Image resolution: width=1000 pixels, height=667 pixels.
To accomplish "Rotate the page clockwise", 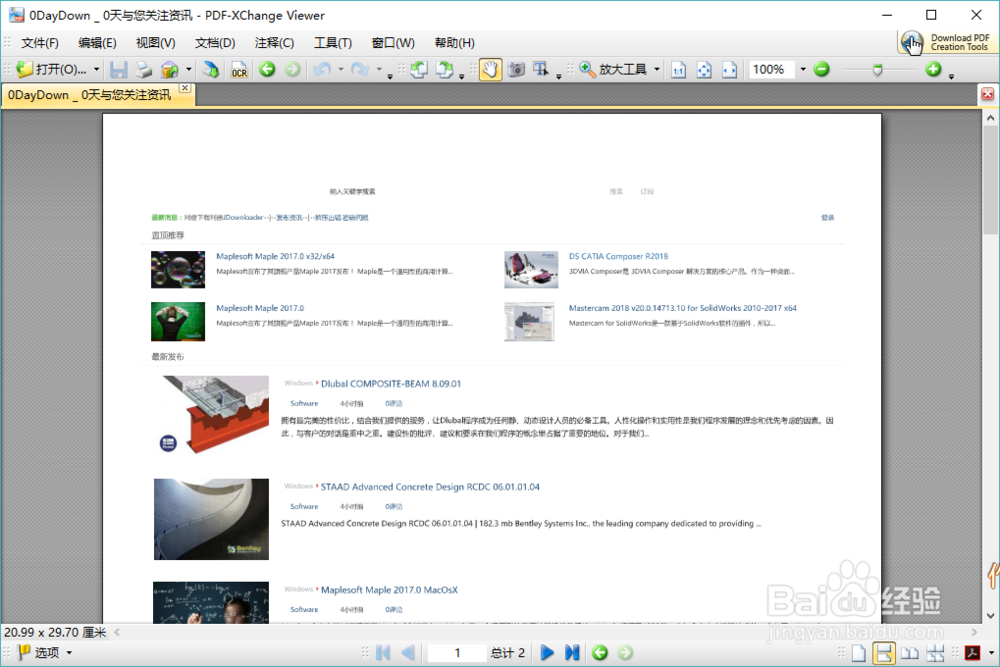I will click(445, 69).
